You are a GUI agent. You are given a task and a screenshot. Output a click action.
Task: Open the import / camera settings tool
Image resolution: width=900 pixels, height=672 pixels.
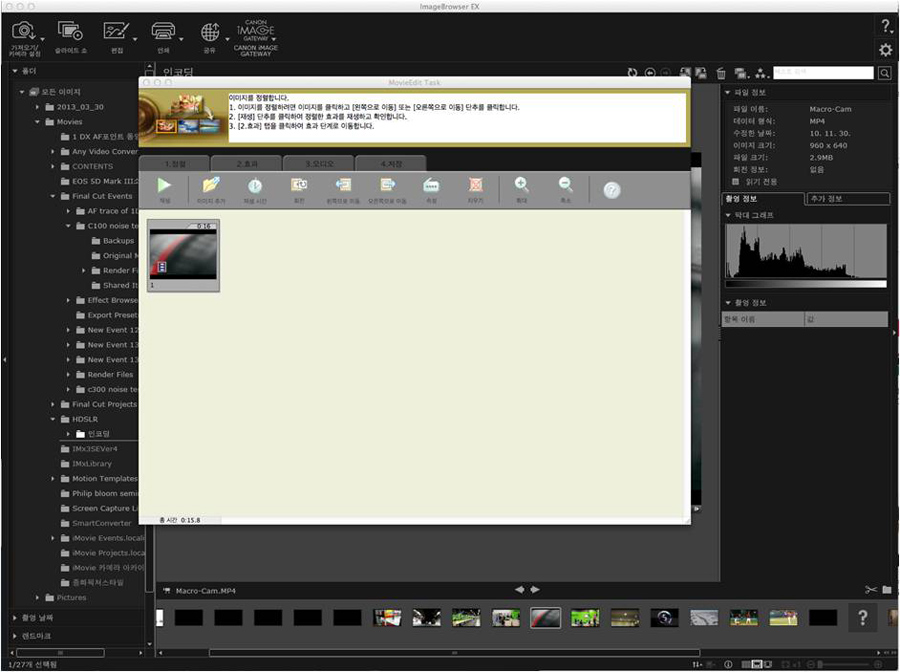(x=24, y=38)
